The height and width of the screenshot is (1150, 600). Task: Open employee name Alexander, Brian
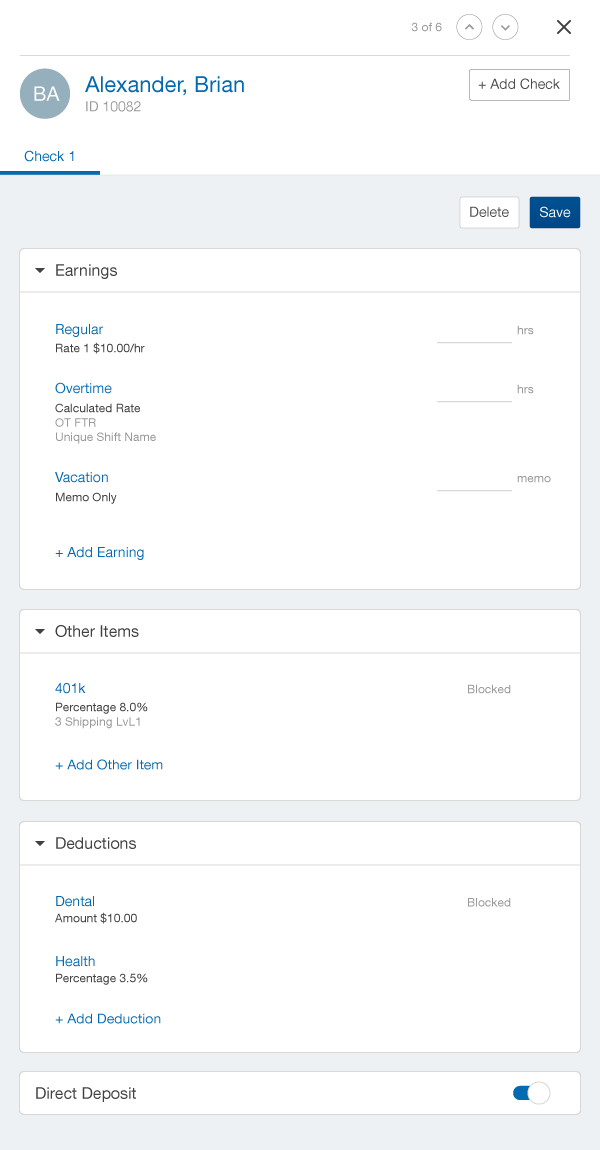tap(165, 85)
